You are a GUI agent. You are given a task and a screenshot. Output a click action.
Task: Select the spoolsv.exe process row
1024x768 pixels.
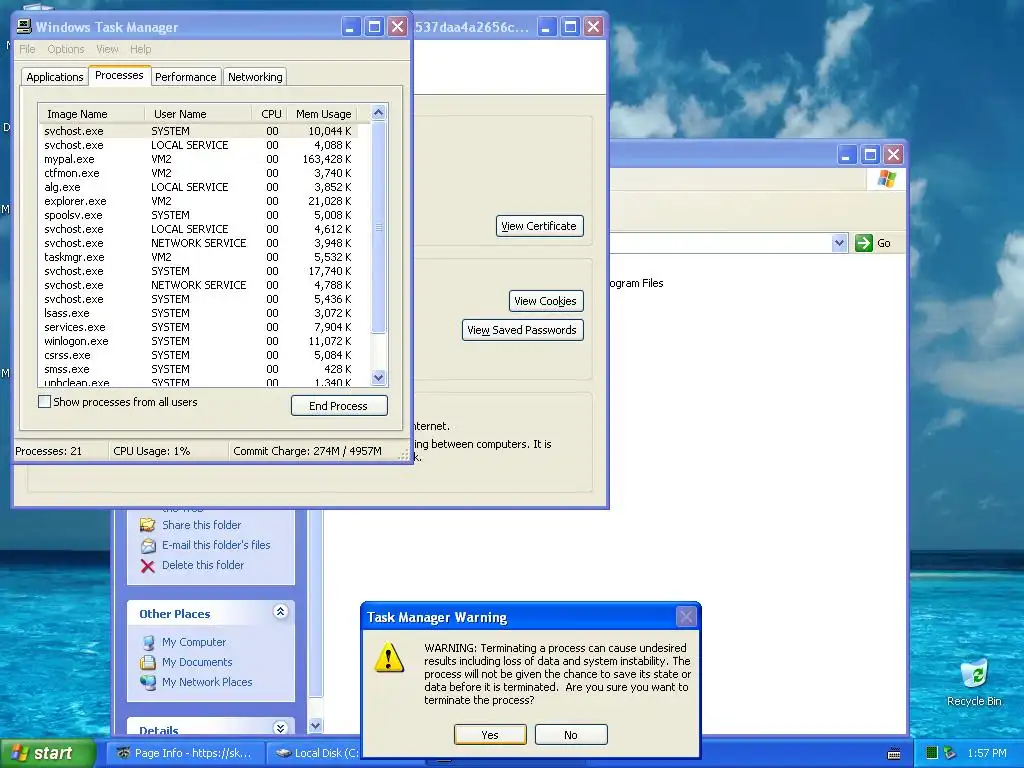pos(199,216)
